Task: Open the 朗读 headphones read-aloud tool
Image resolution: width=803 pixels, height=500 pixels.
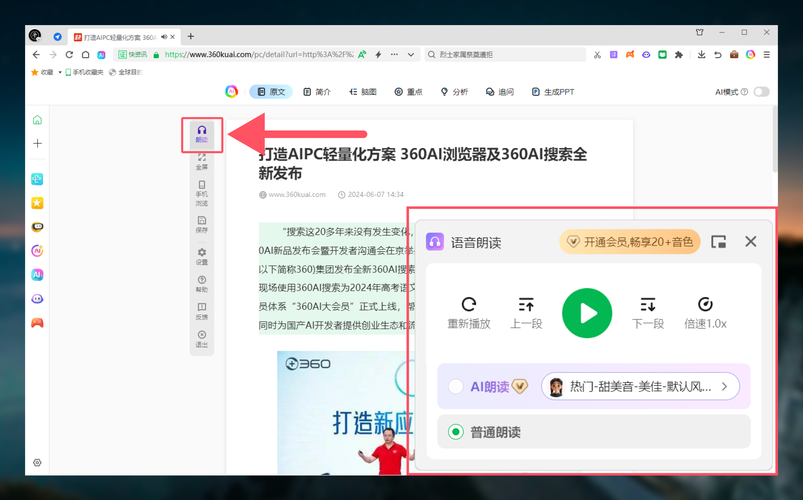Action: pos(202,134)
